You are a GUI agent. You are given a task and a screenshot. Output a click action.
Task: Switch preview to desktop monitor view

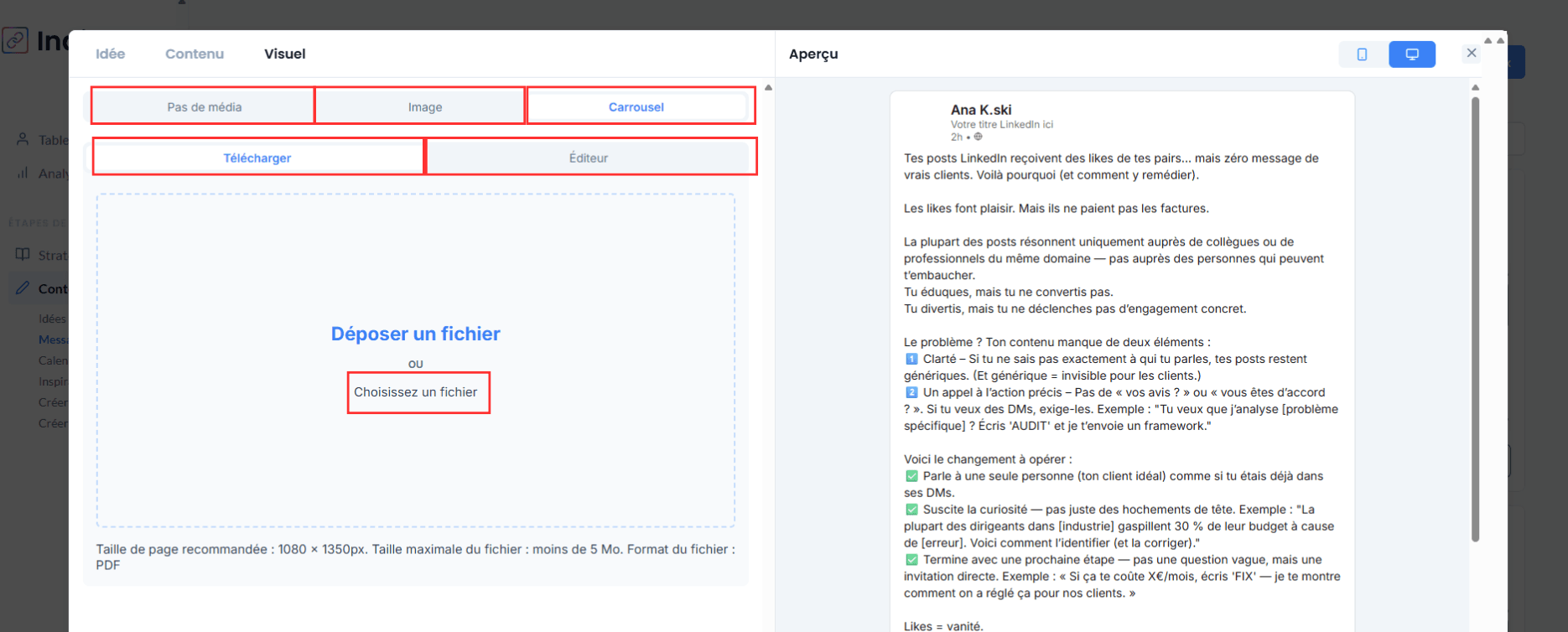[x=1412, y=54]
